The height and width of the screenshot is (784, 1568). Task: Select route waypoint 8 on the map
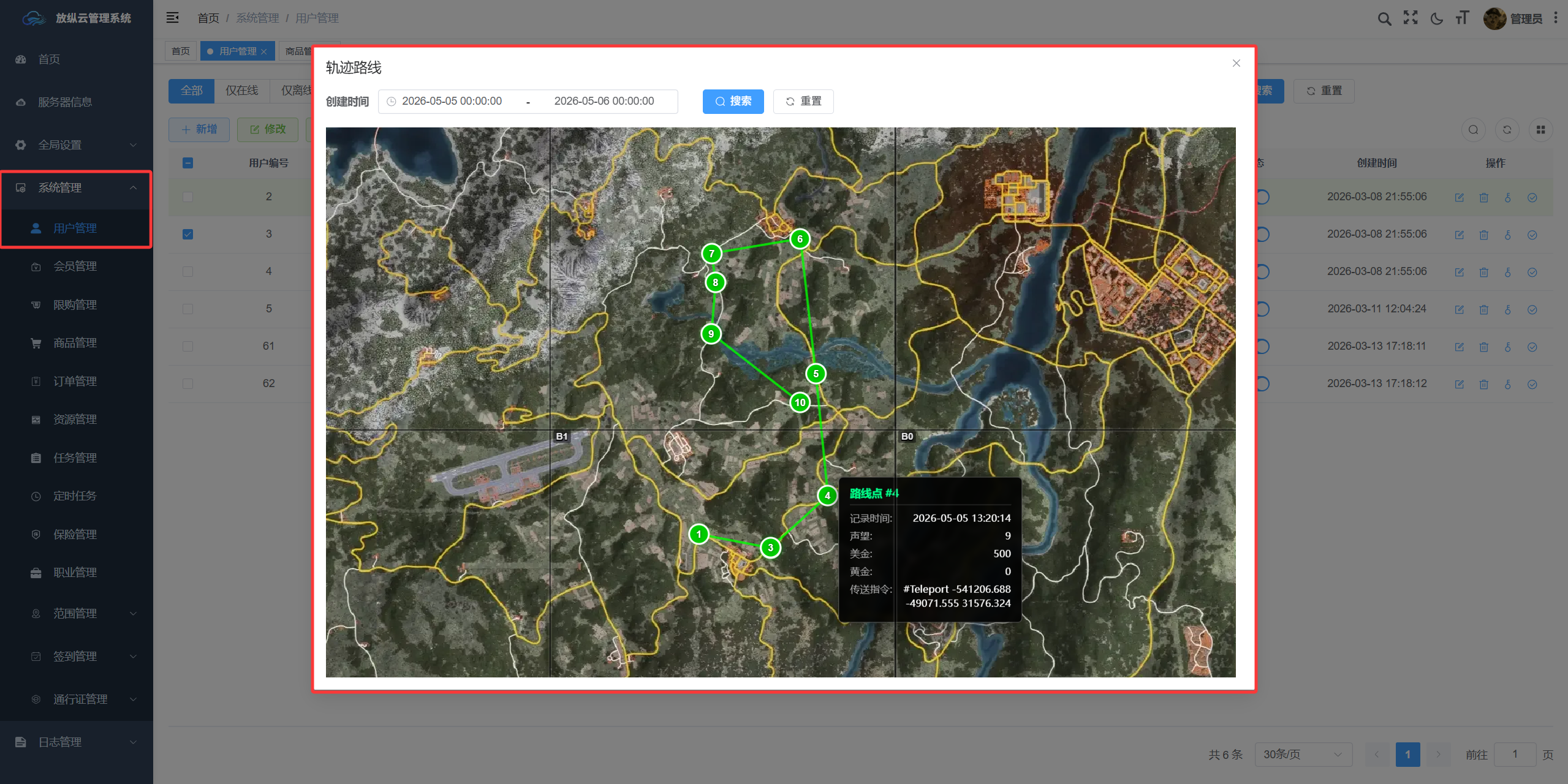pos(715,282)
